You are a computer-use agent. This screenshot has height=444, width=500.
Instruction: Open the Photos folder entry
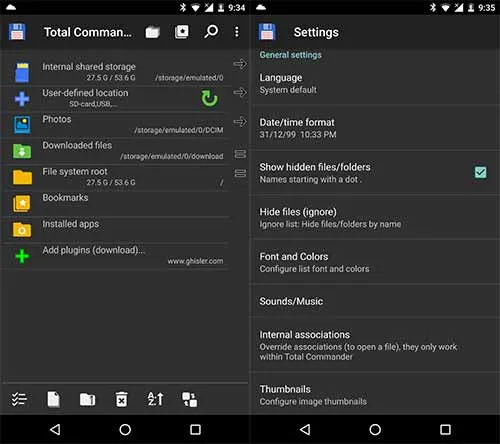[x=115, y=124]
